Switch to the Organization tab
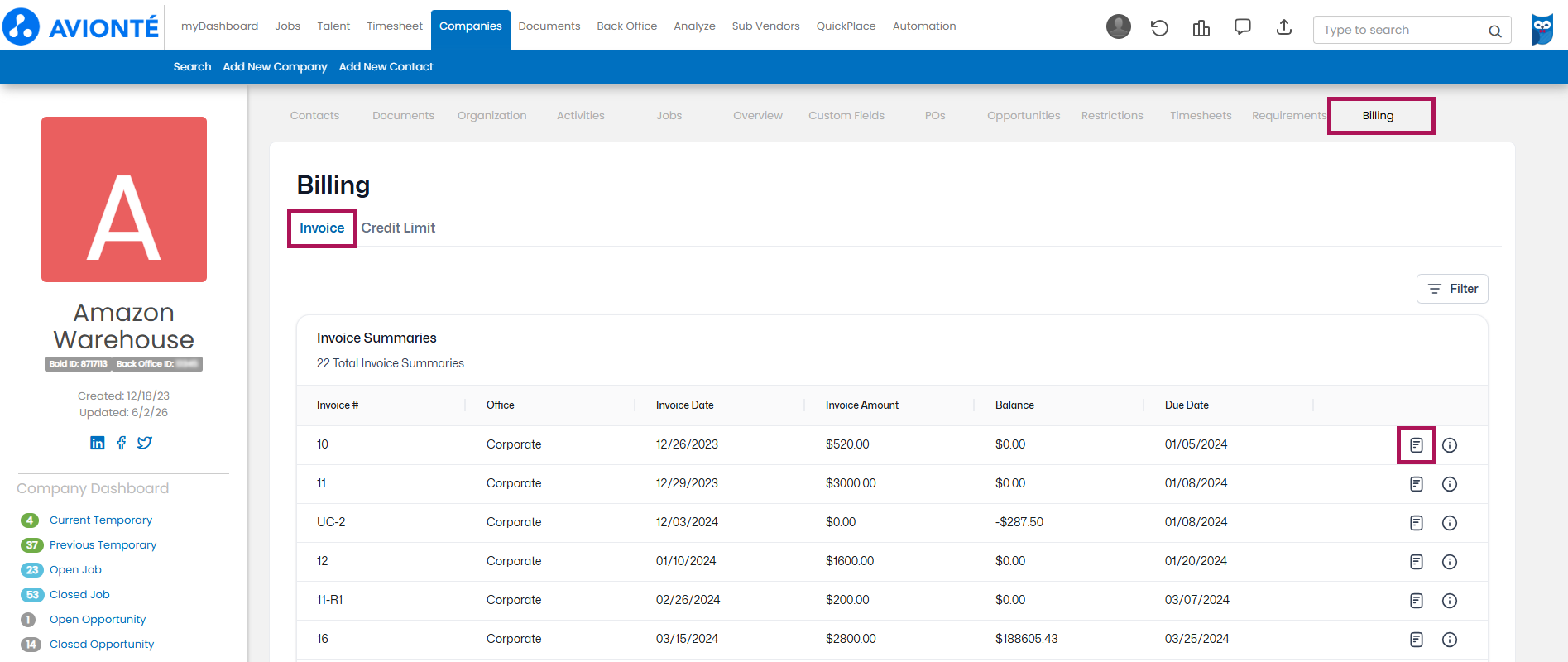 pos(492,116)
